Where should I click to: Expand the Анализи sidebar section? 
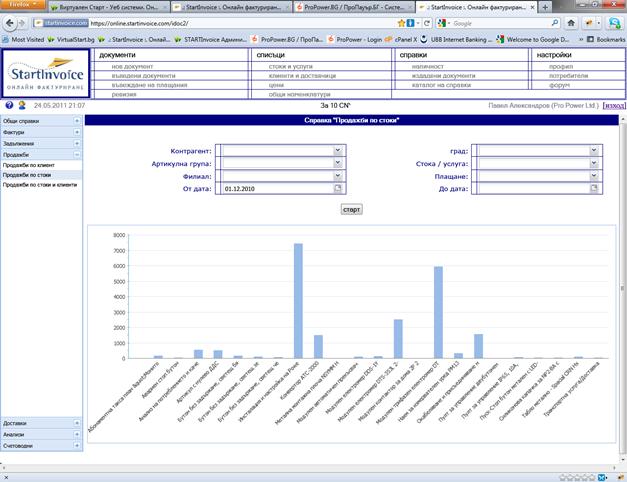(x=77, y=434)
